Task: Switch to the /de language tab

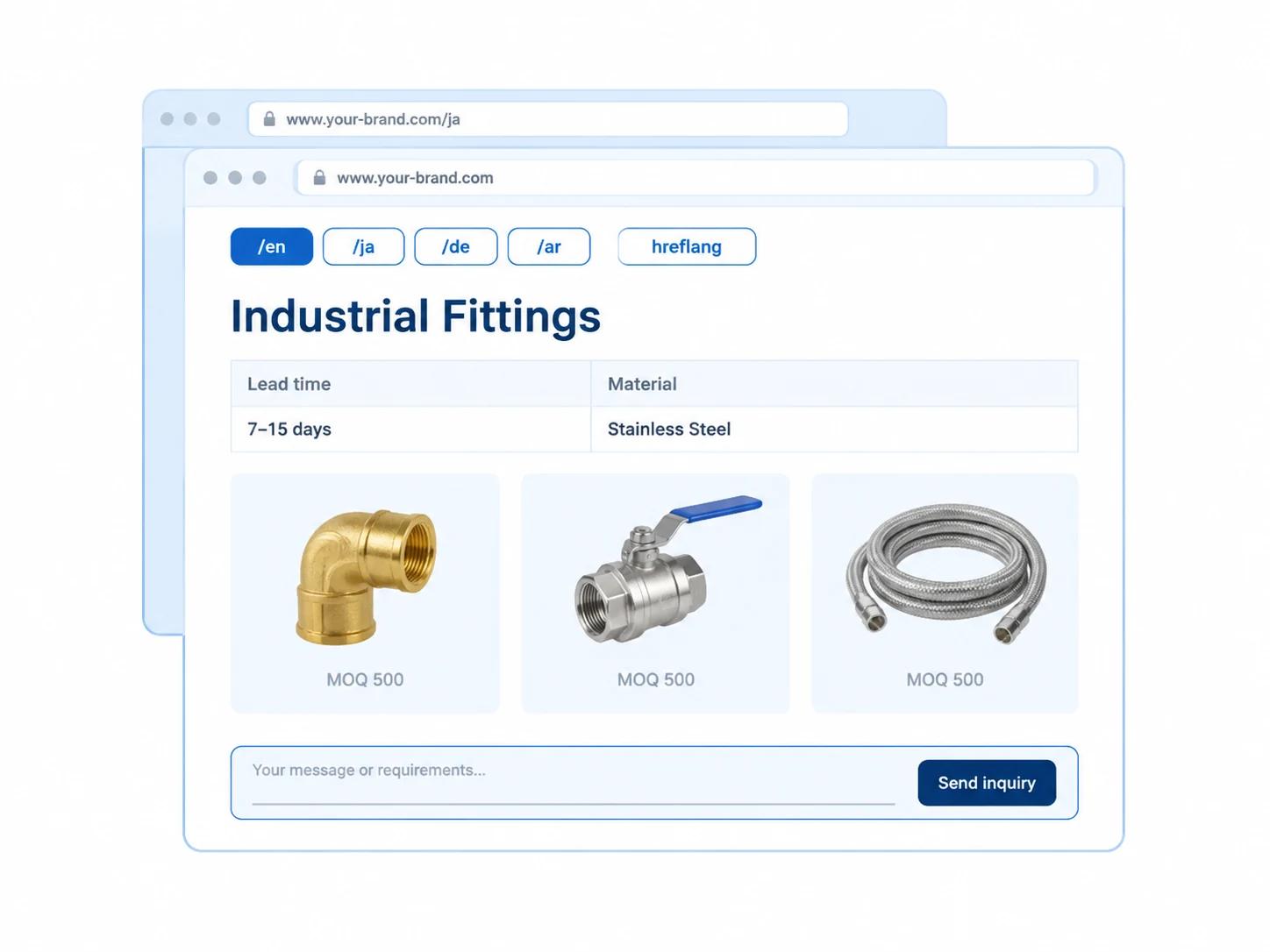Action: click(455, 246)
